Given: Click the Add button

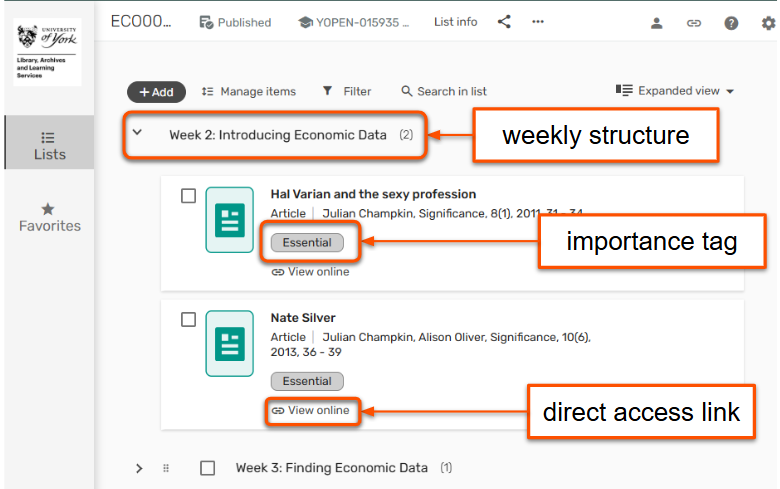Looking at the screenshot, I should point(156,92).
